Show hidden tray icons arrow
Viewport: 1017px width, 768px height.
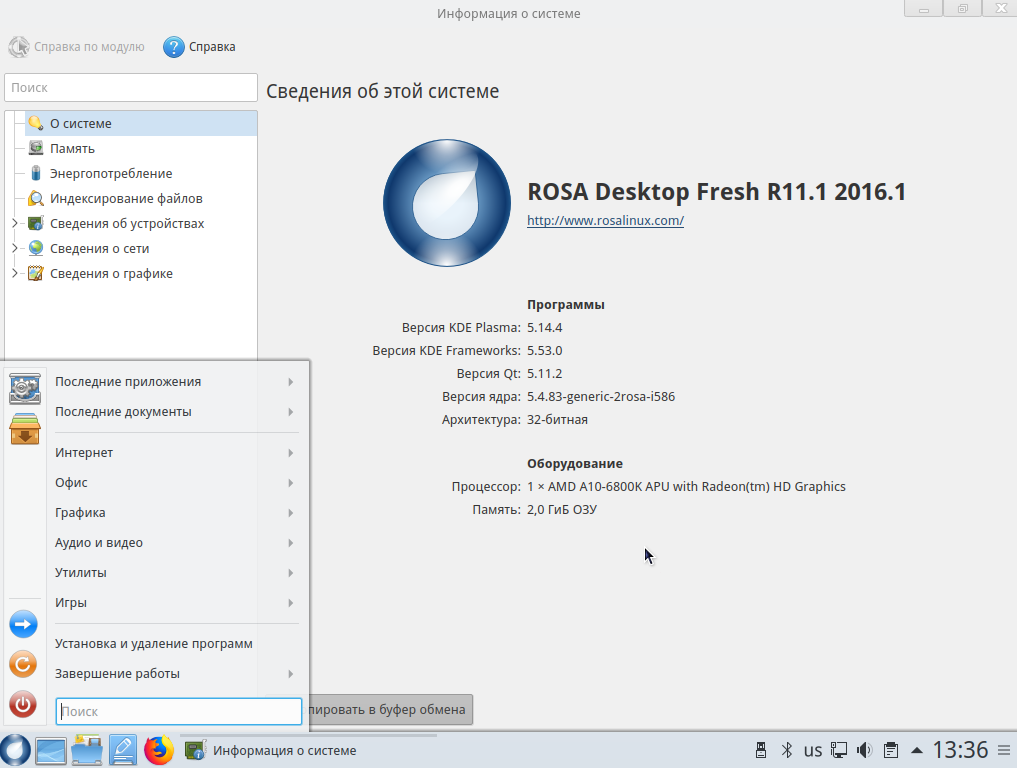[916, 750]
